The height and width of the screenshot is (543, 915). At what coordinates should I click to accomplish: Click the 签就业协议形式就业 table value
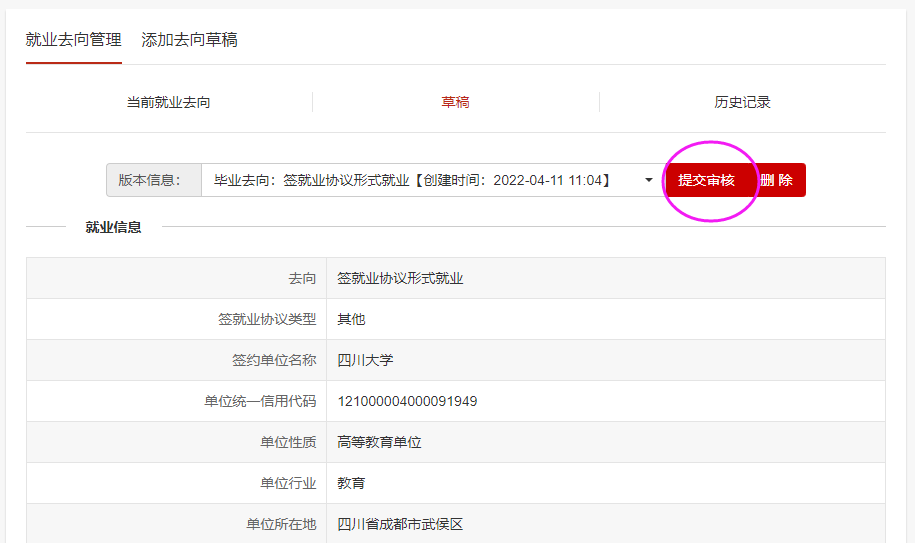(400, 278)
